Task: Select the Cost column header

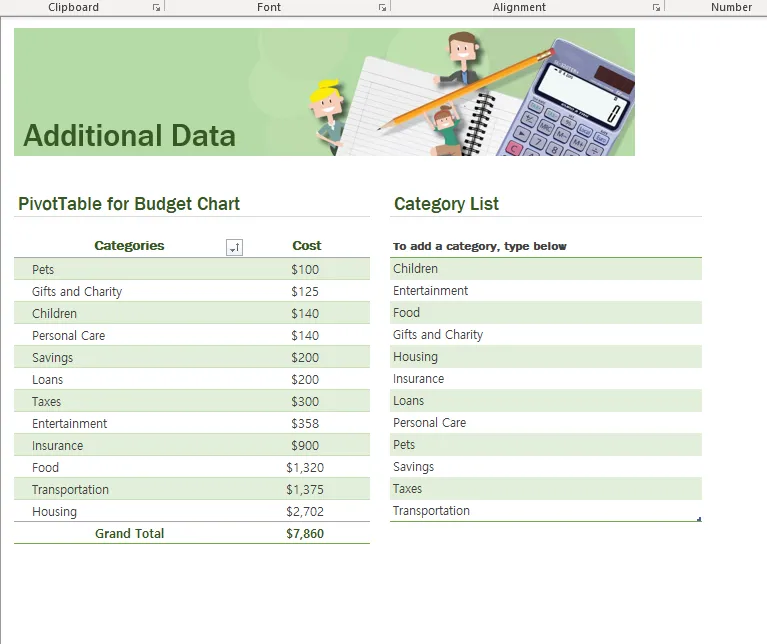Action: pos(307,245)
